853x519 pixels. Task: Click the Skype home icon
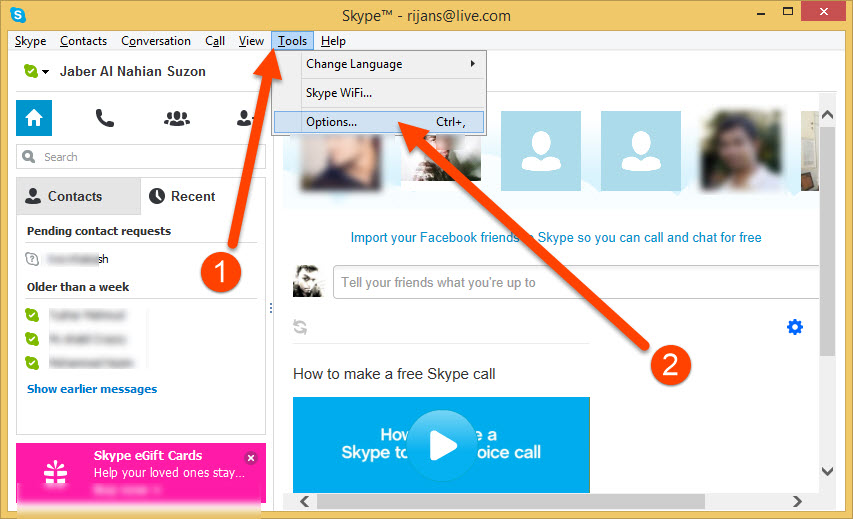(x=34, y=118)
